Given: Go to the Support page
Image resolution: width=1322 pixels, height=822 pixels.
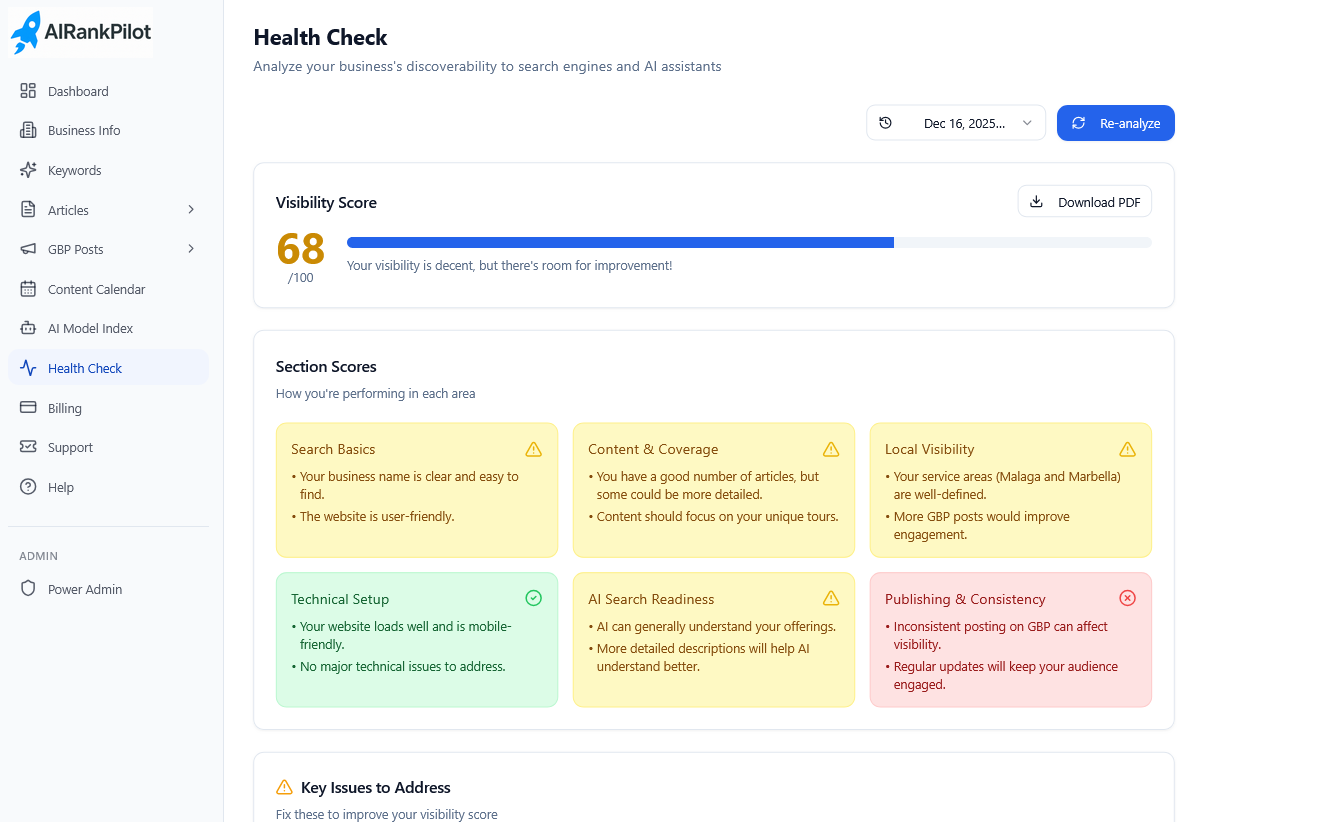Looking at the screenshot, I should 108,447.
